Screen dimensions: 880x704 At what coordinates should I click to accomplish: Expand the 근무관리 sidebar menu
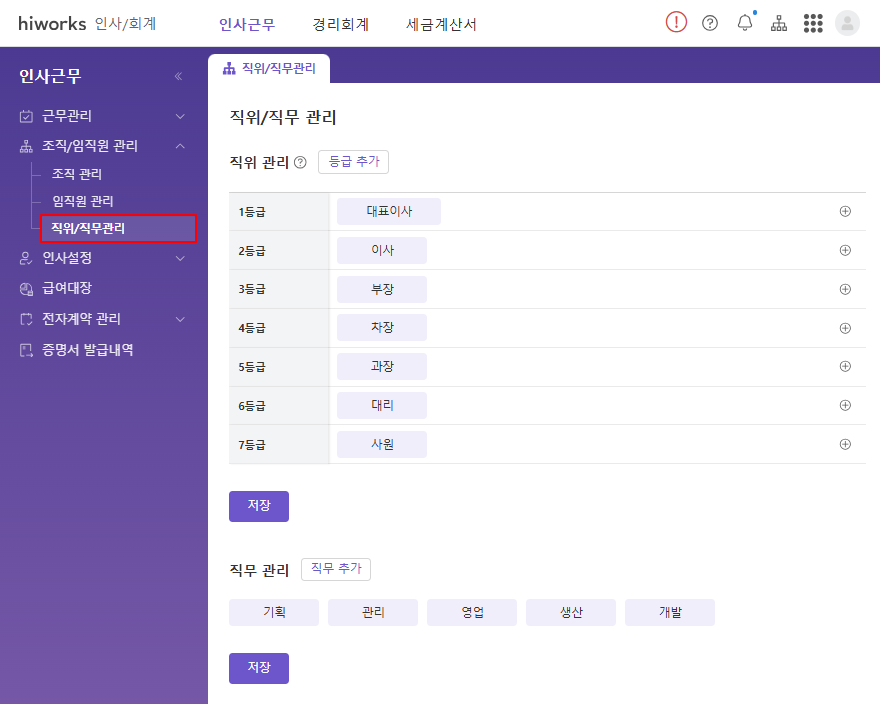click(180, 116)
